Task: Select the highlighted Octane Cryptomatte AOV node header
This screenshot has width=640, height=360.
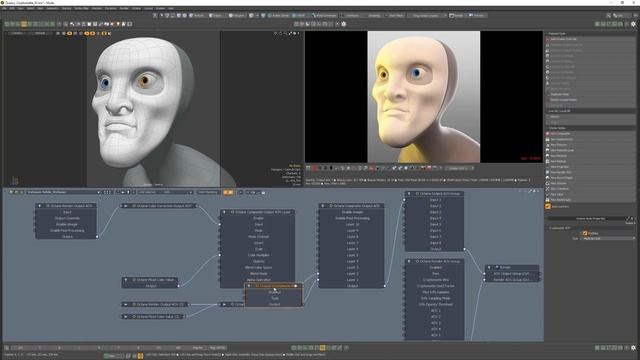Action: pyautogui.click(x=274, y=286)
